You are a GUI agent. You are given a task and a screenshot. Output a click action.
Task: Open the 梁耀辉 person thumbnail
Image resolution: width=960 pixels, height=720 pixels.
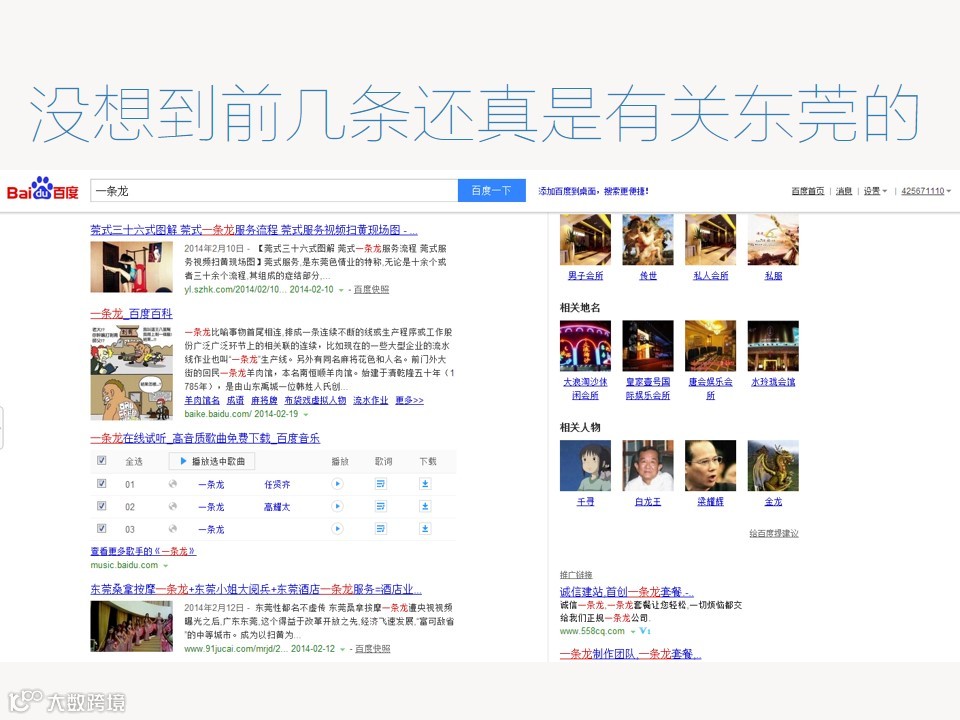(710, 465)
